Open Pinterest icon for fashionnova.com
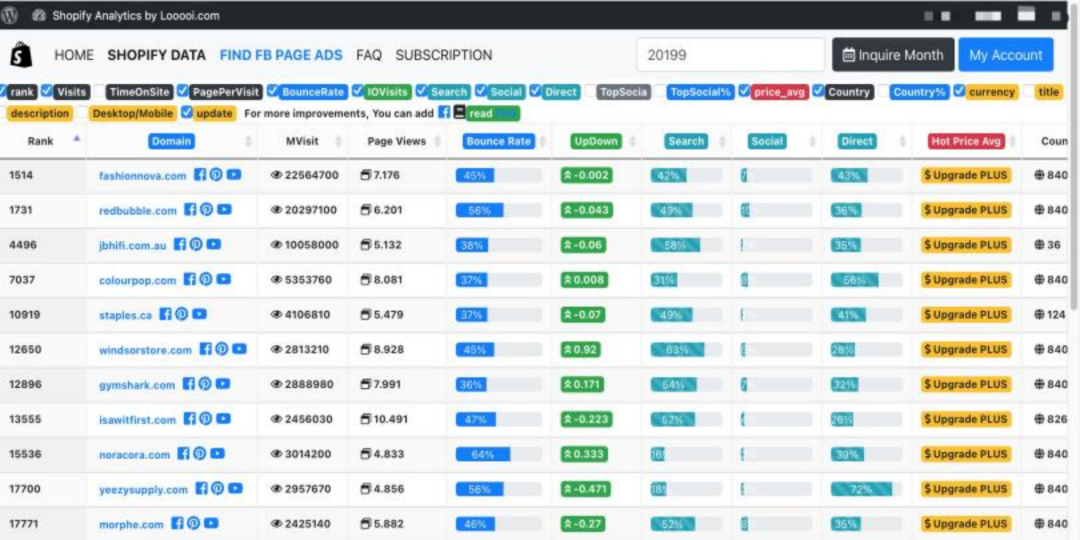The image size is (1080, 540). (216, 175)
